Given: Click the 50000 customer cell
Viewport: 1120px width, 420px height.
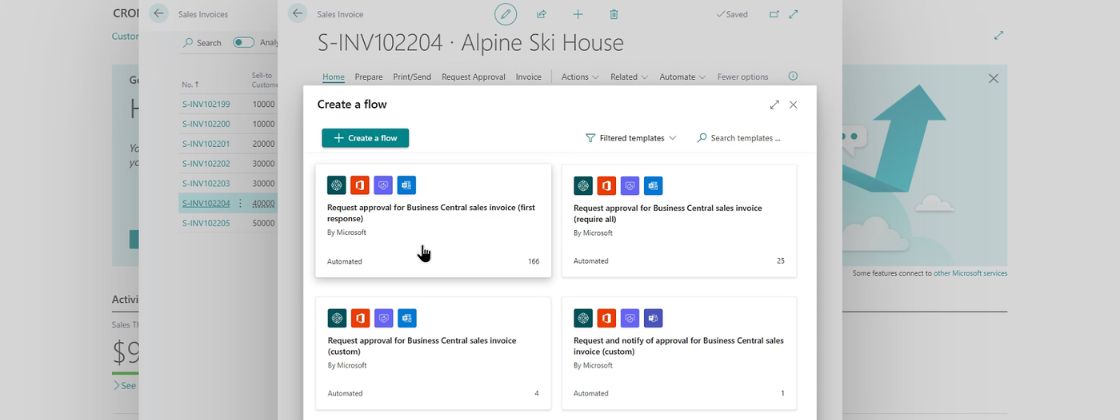Looking at the screenshot, I should pos(263,223).
